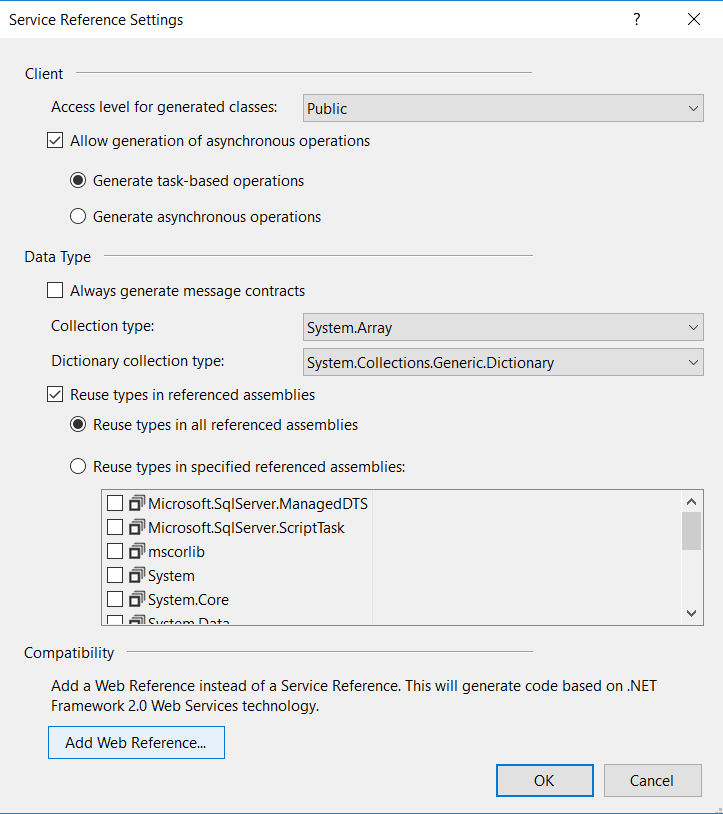Click the Microsoft.SqlServer.ManagedDTS assembly icon

point(136,503)
